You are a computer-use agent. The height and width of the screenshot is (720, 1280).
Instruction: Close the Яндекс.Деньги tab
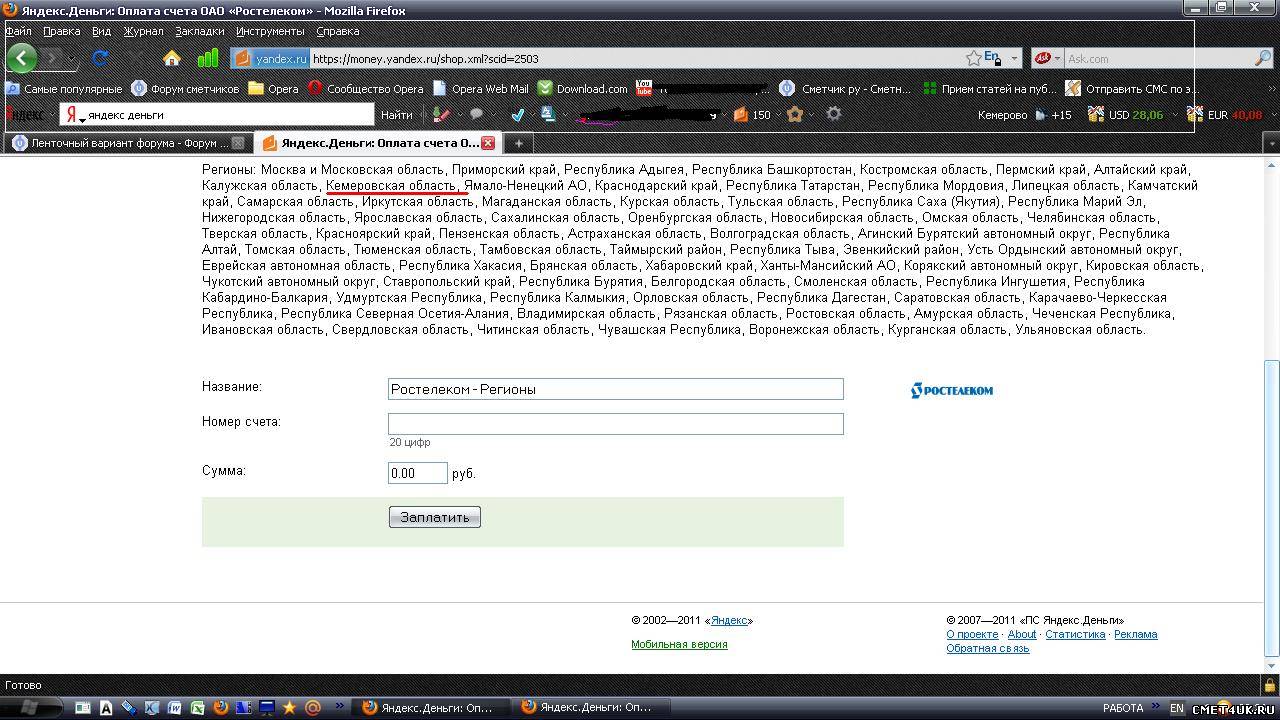pyautogui.click(x=488, y=143)
